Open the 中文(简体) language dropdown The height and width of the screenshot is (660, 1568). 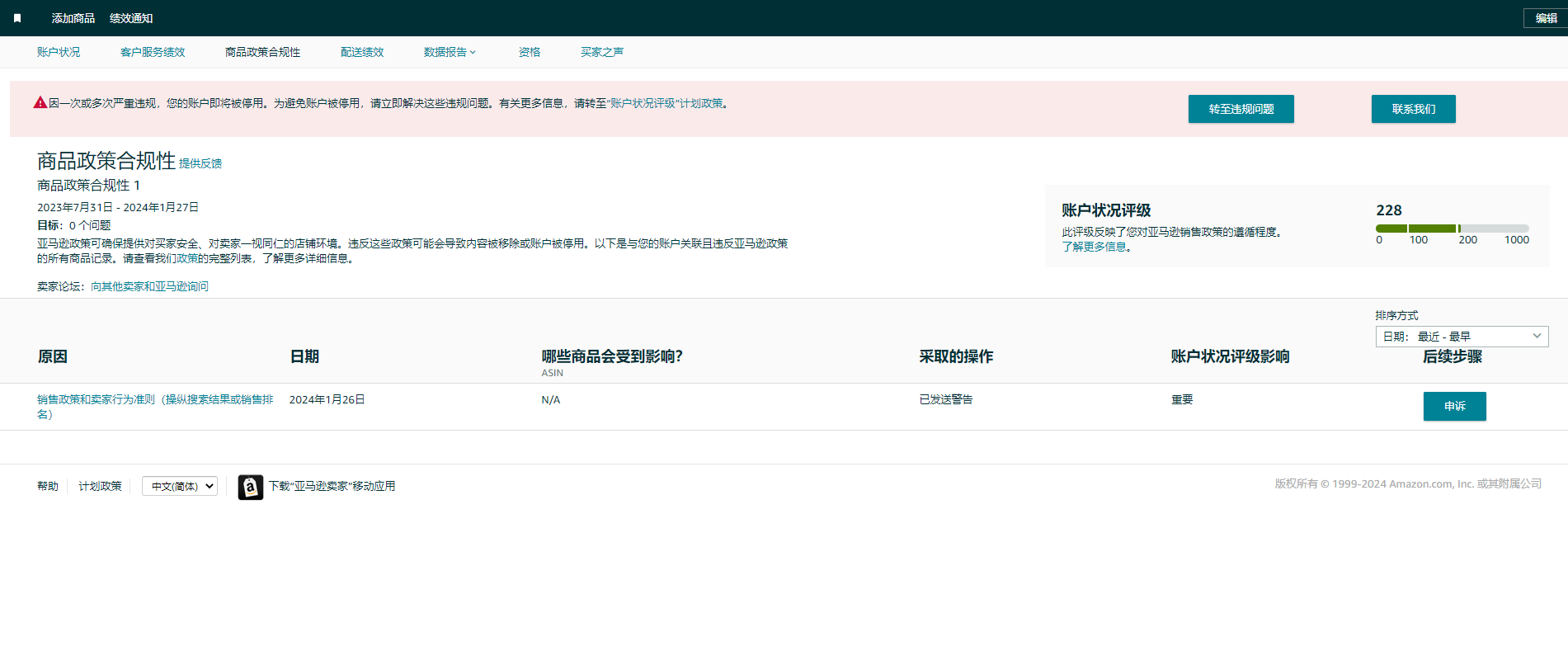[x=180, y=486]
